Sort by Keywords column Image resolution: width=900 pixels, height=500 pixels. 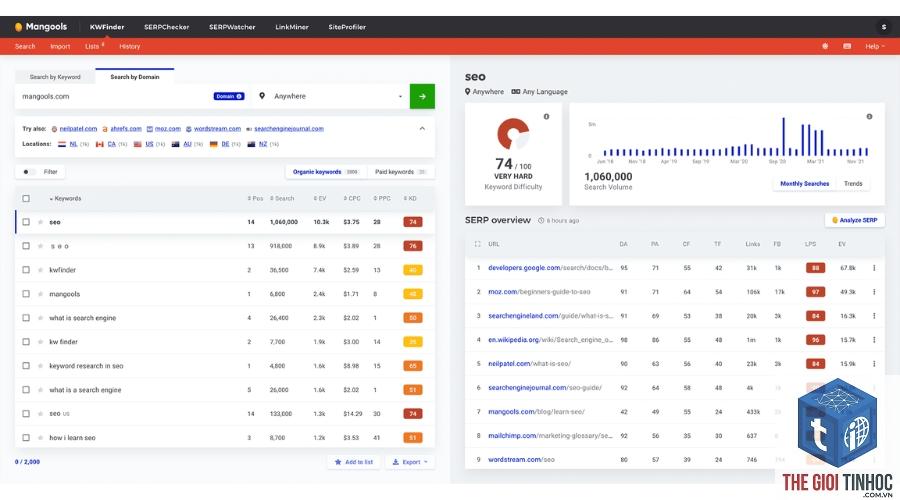click(65, 199)
